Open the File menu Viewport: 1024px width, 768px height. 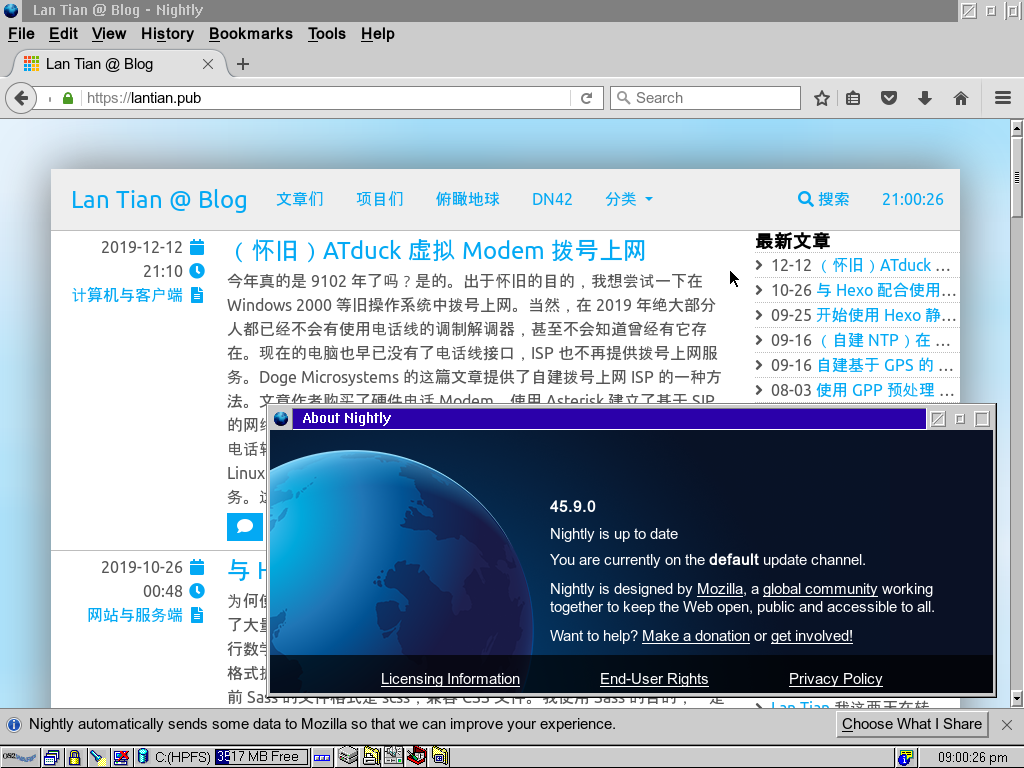pyautogui.click(x=21, y=34)
